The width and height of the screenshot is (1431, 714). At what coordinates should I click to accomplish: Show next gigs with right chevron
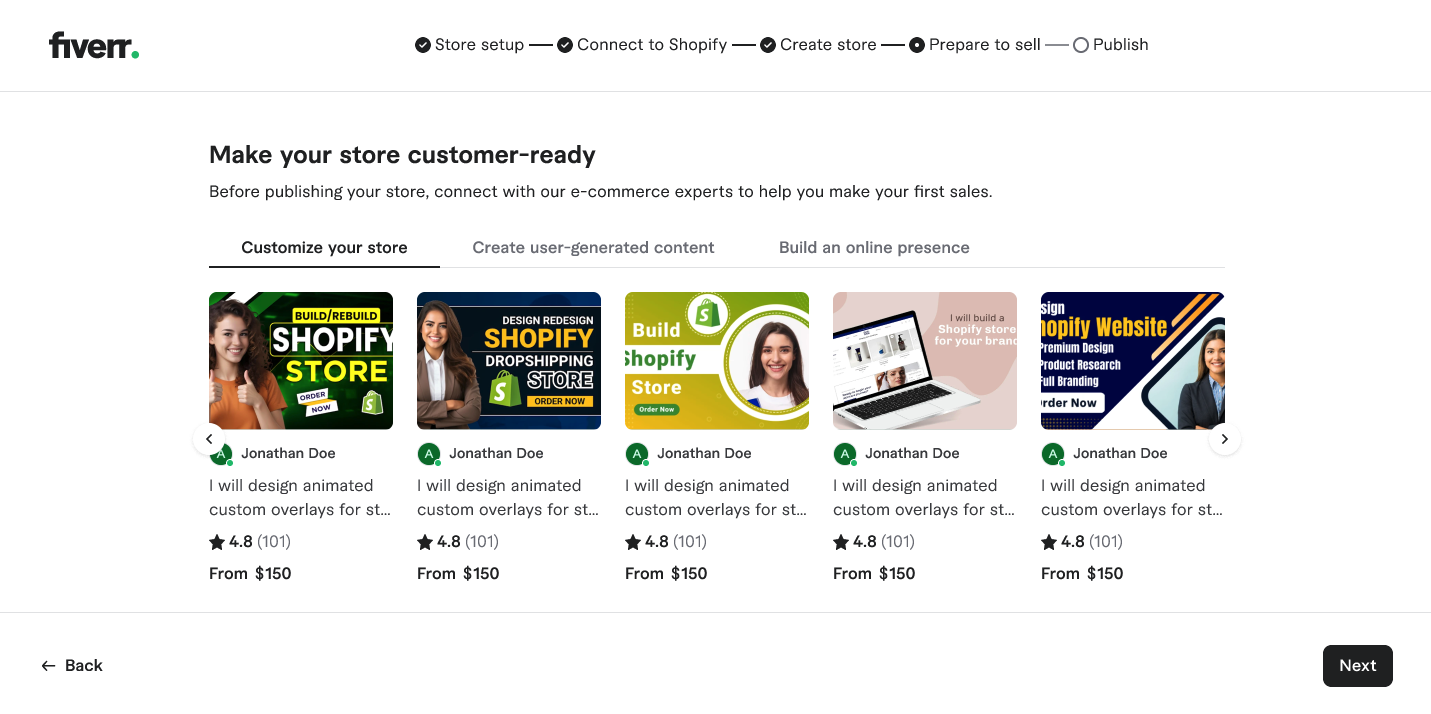pos(1225,439)
